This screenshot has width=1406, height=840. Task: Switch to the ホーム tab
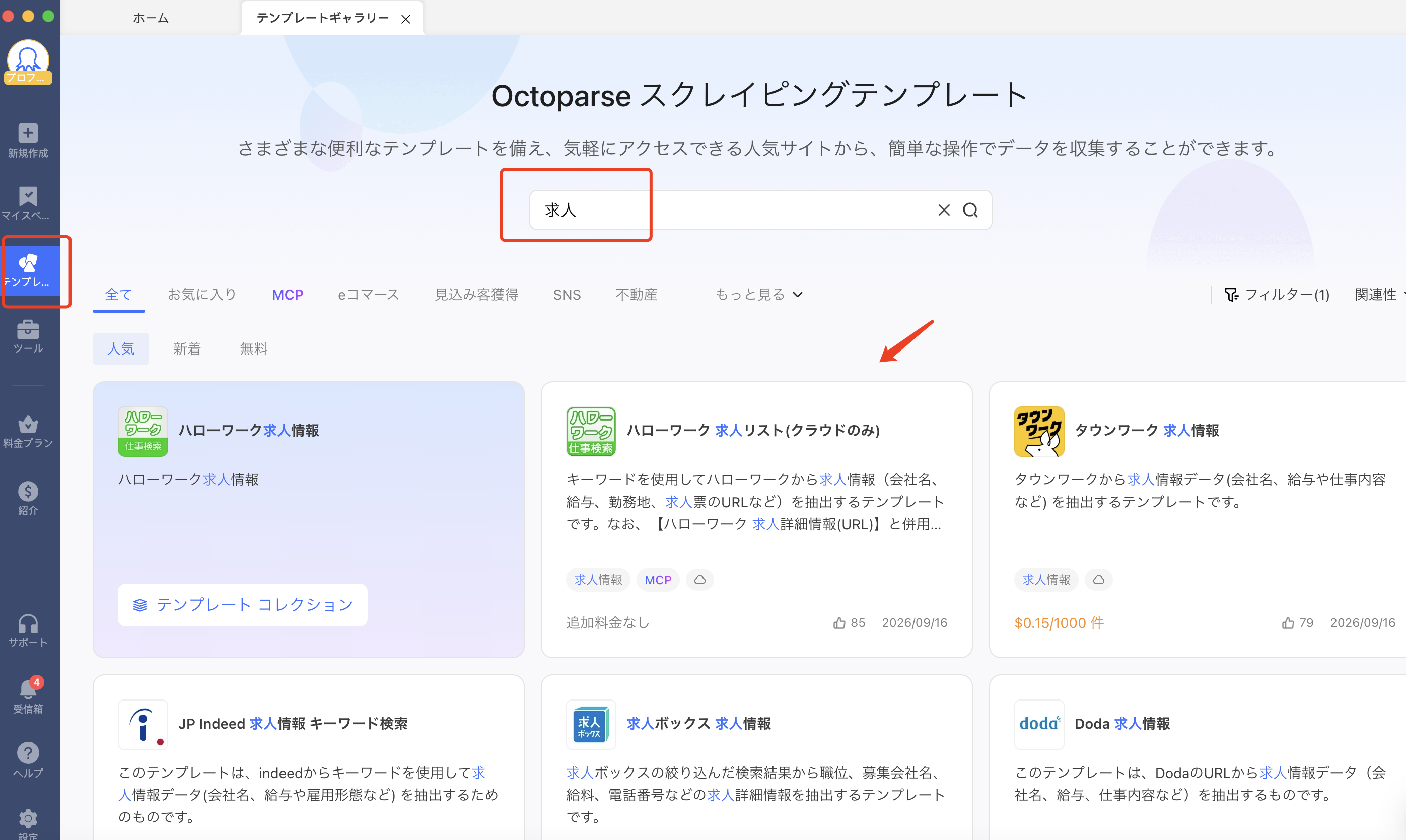[x=151, y=18]
